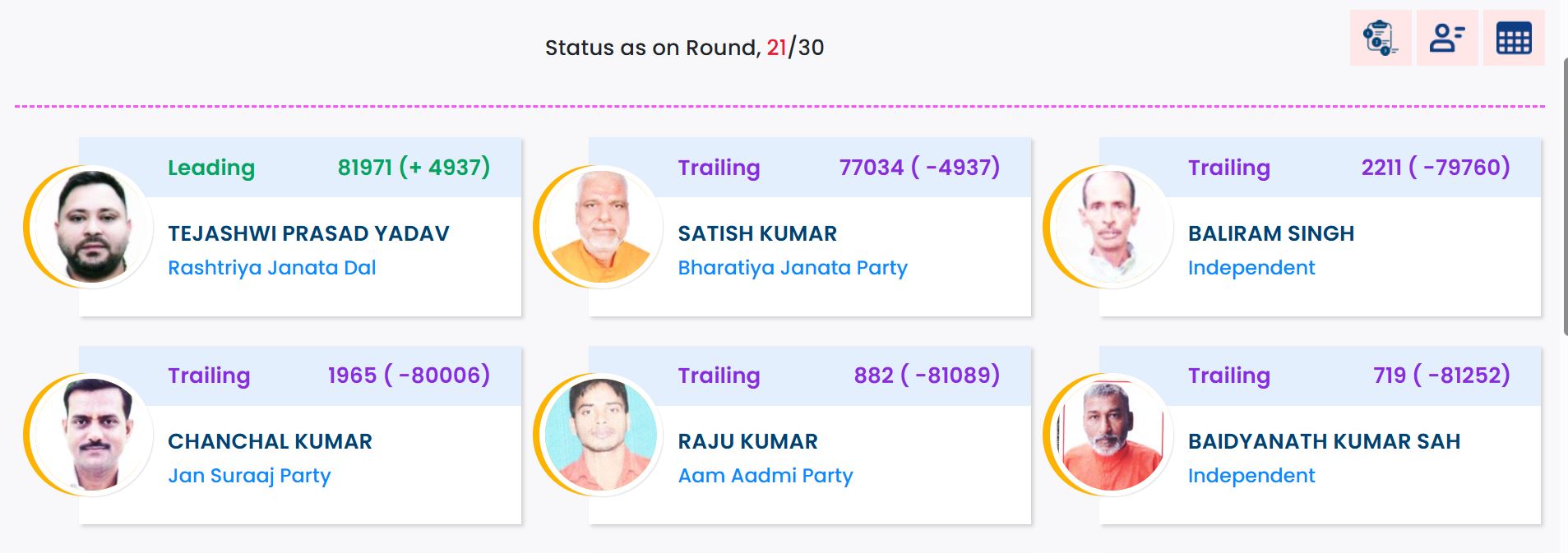Click the TEJASHWI PRASAD YADAV name
Screen dimensions: 1568x553
[x=308, y=233]
